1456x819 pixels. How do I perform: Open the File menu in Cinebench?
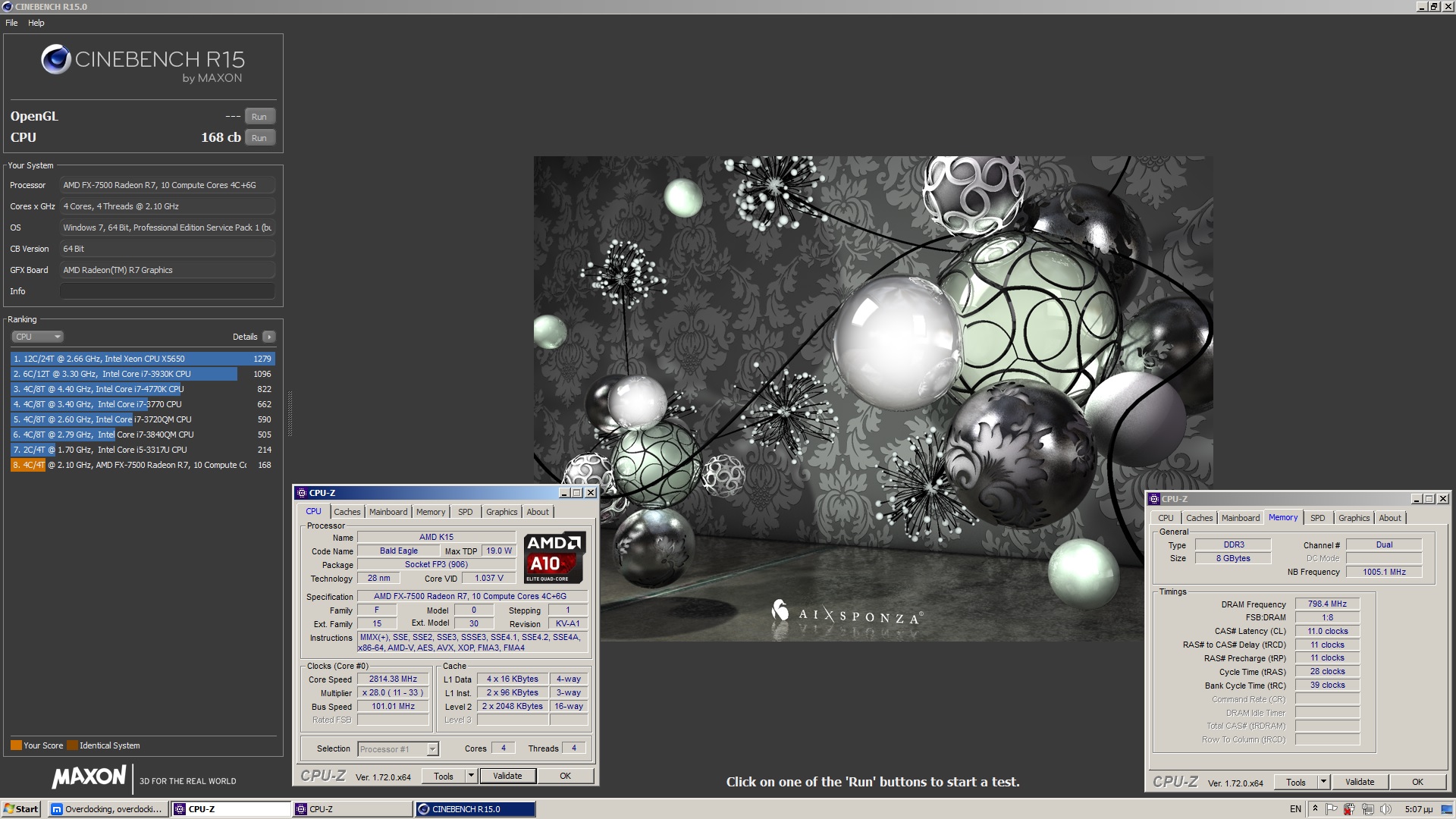pos(11,23)
